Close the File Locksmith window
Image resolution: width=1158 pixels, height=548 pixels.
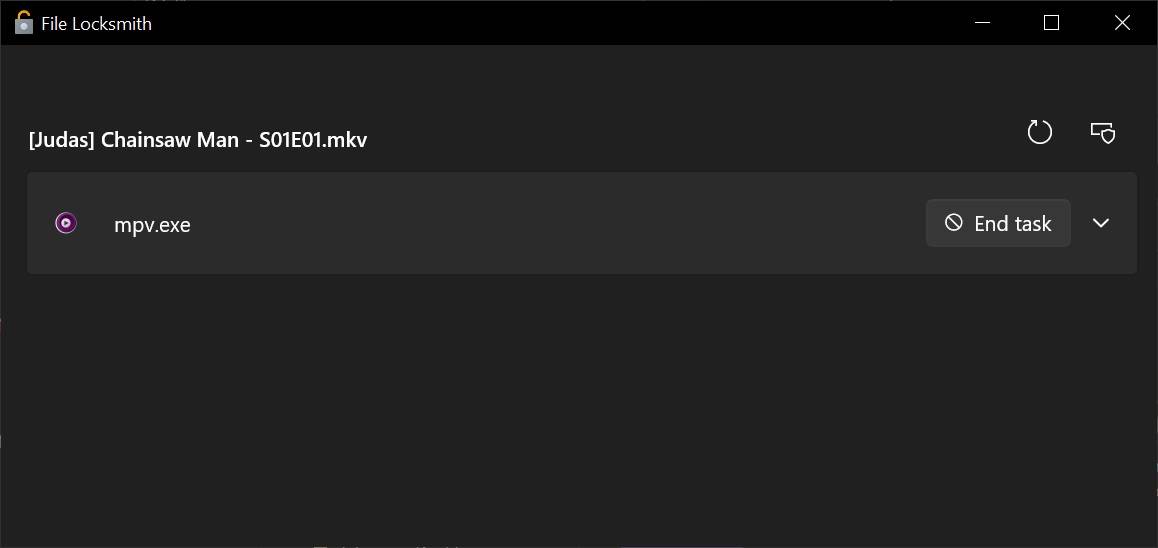[1122, 23]
